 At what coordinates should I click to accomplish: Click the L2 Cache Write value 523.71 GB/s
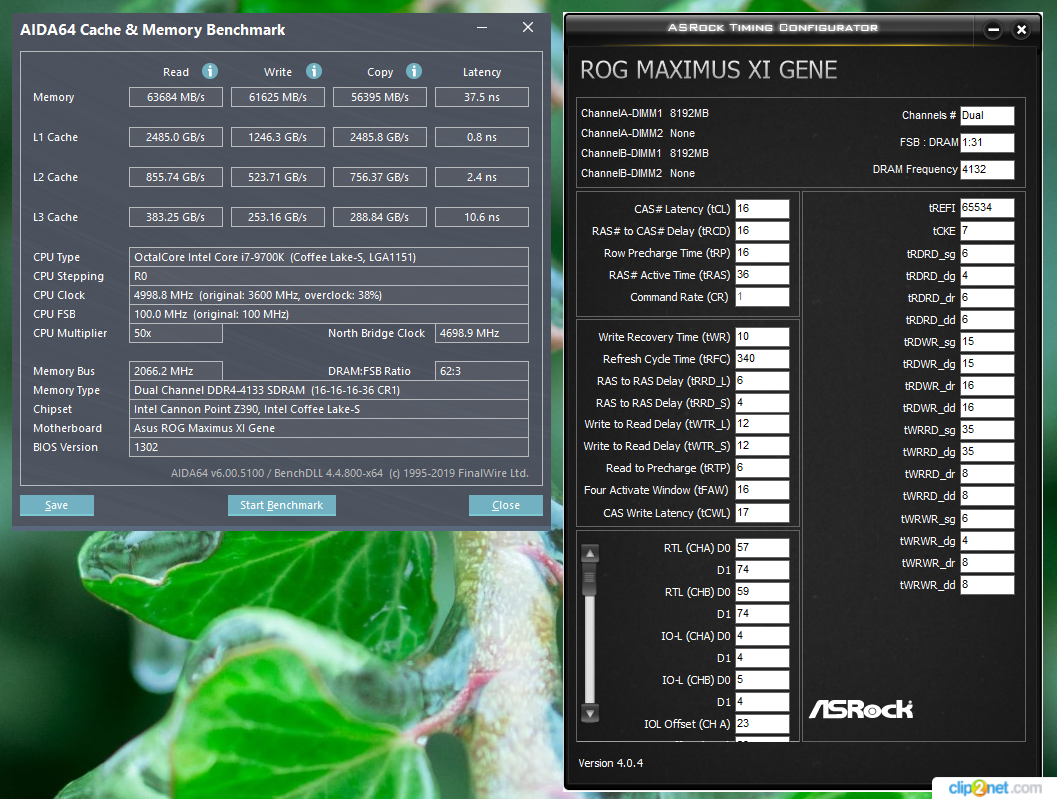[x=278, y=177]
